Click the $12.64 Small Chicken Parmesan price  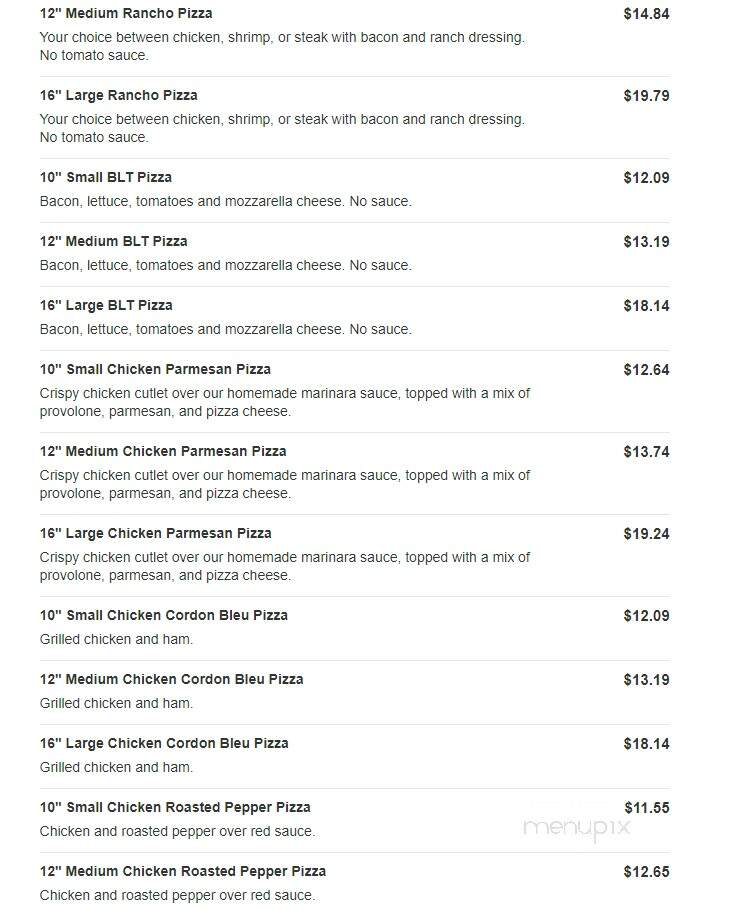(646, 370)
